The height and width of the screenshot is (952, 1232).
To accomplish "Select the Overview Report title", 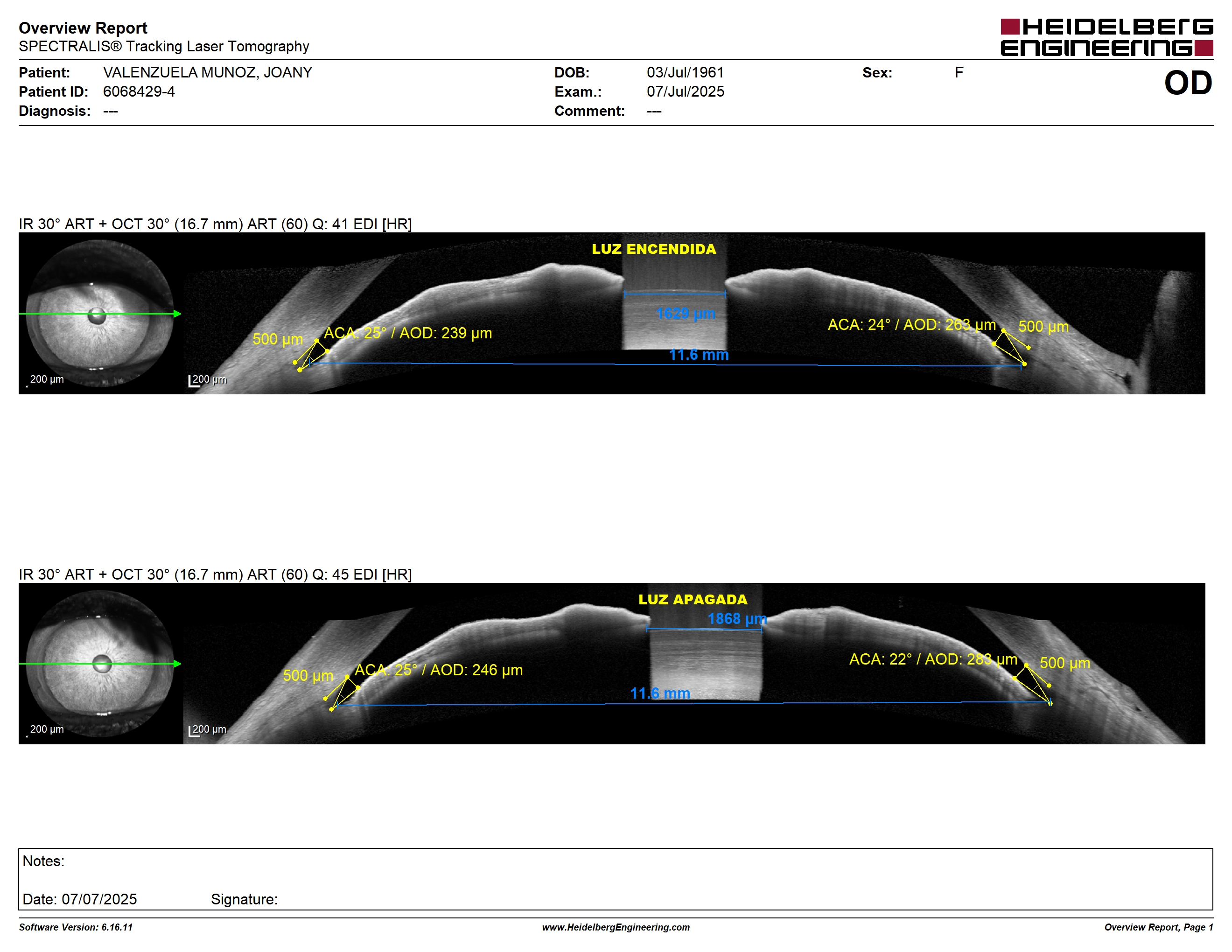I will 83,28.
